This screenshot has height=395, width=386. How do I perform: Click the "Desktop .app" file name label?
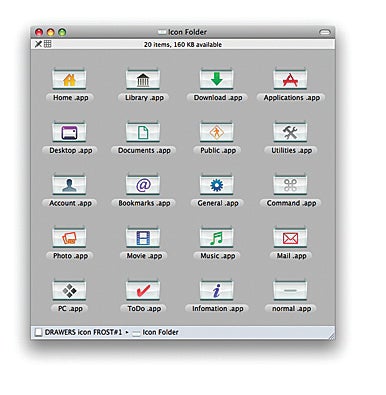coord(70,150)
